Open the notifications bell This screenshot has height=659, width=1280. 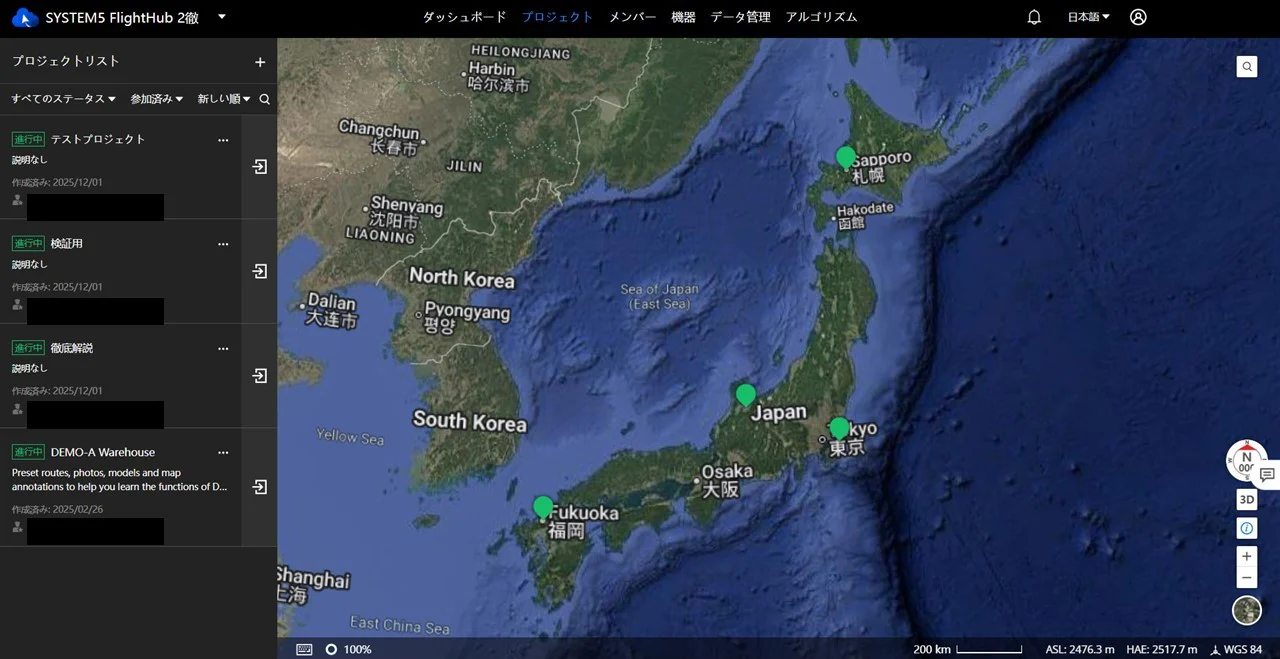point(1034,17)
